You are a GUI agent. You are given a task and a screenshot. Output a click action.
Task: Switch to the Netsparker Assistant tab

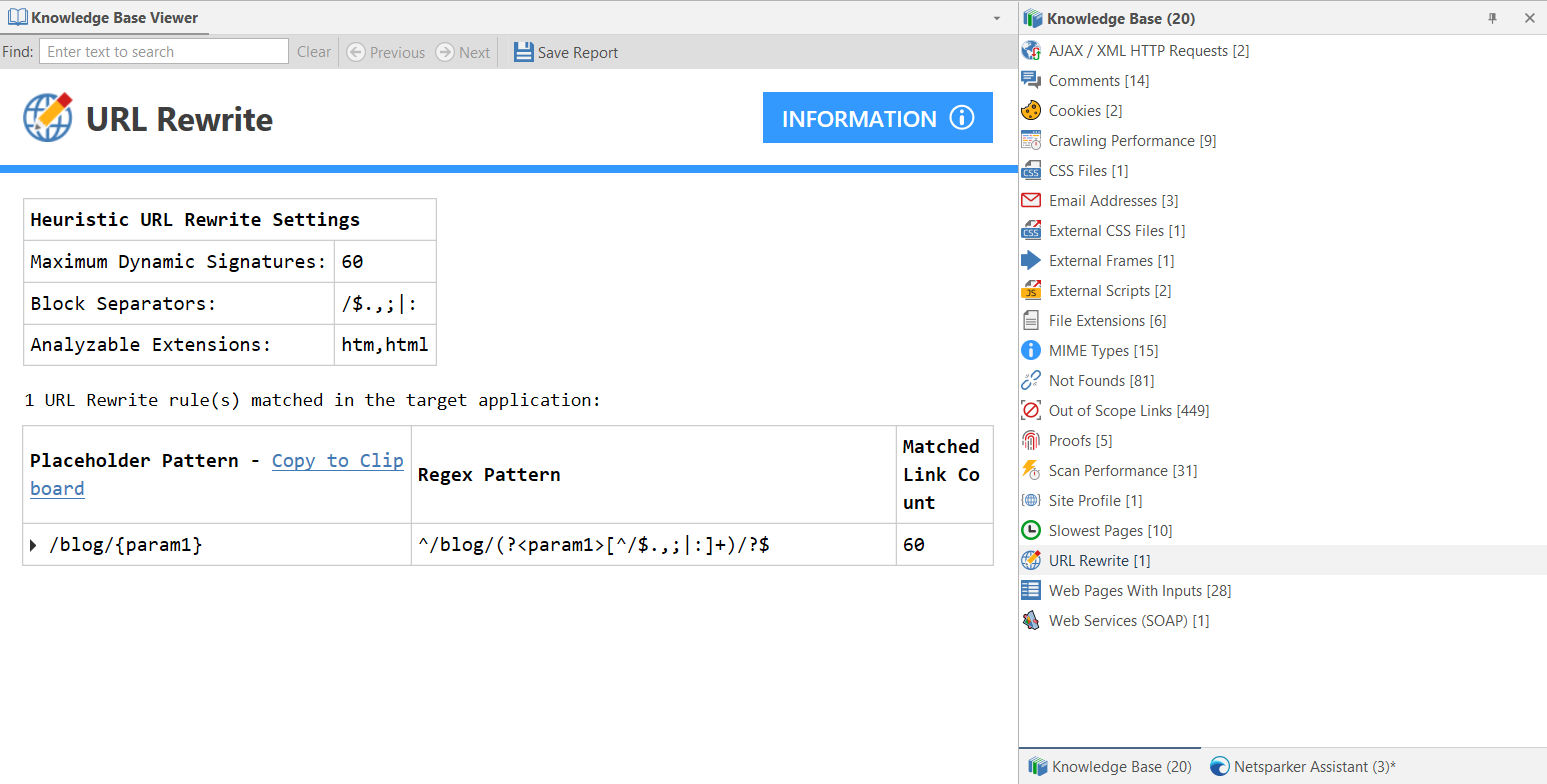(1302, 766)
